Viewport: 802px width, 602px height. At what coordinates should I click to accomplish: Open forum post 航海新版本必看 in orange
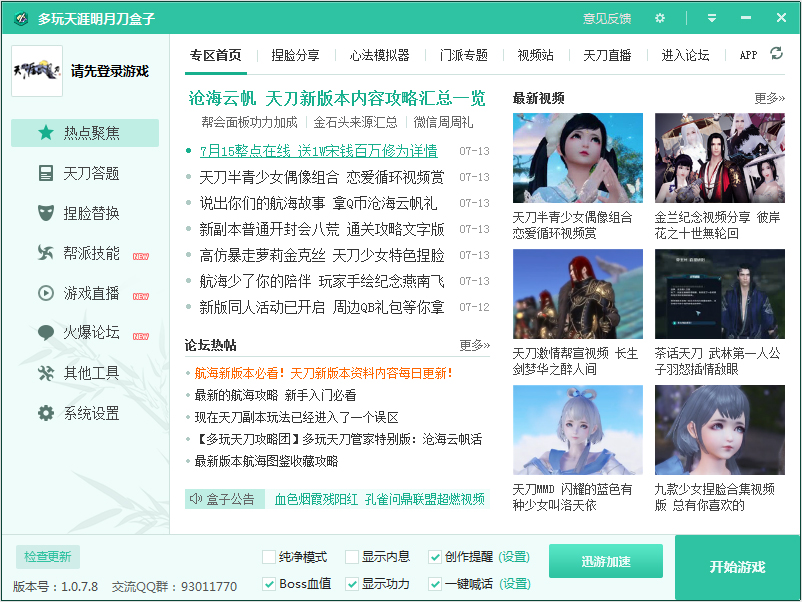(x=323, y=373)
